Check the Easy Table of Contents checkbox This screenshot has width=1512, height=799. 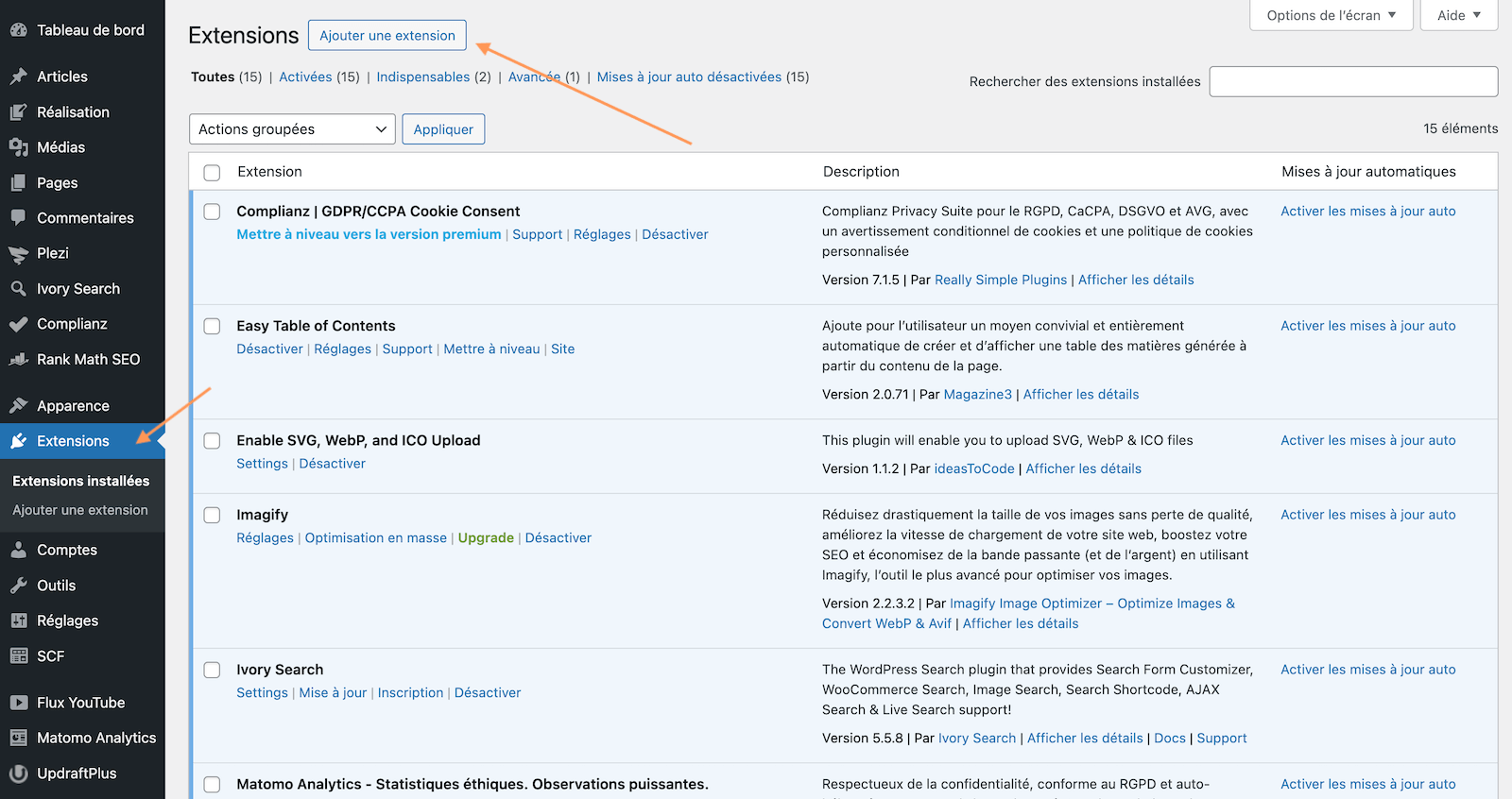[213, 326]
